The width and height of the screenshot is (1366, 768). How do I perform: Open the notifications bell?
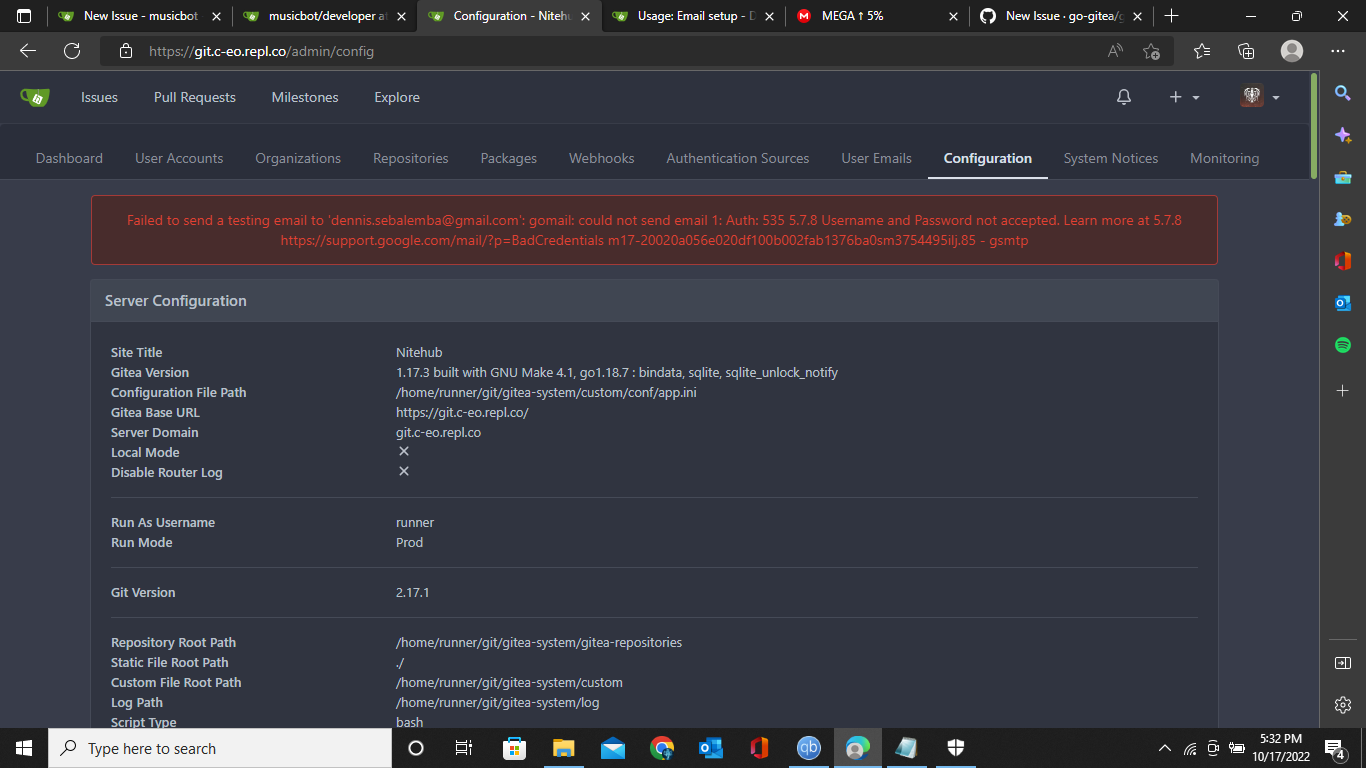(1123, 97)
